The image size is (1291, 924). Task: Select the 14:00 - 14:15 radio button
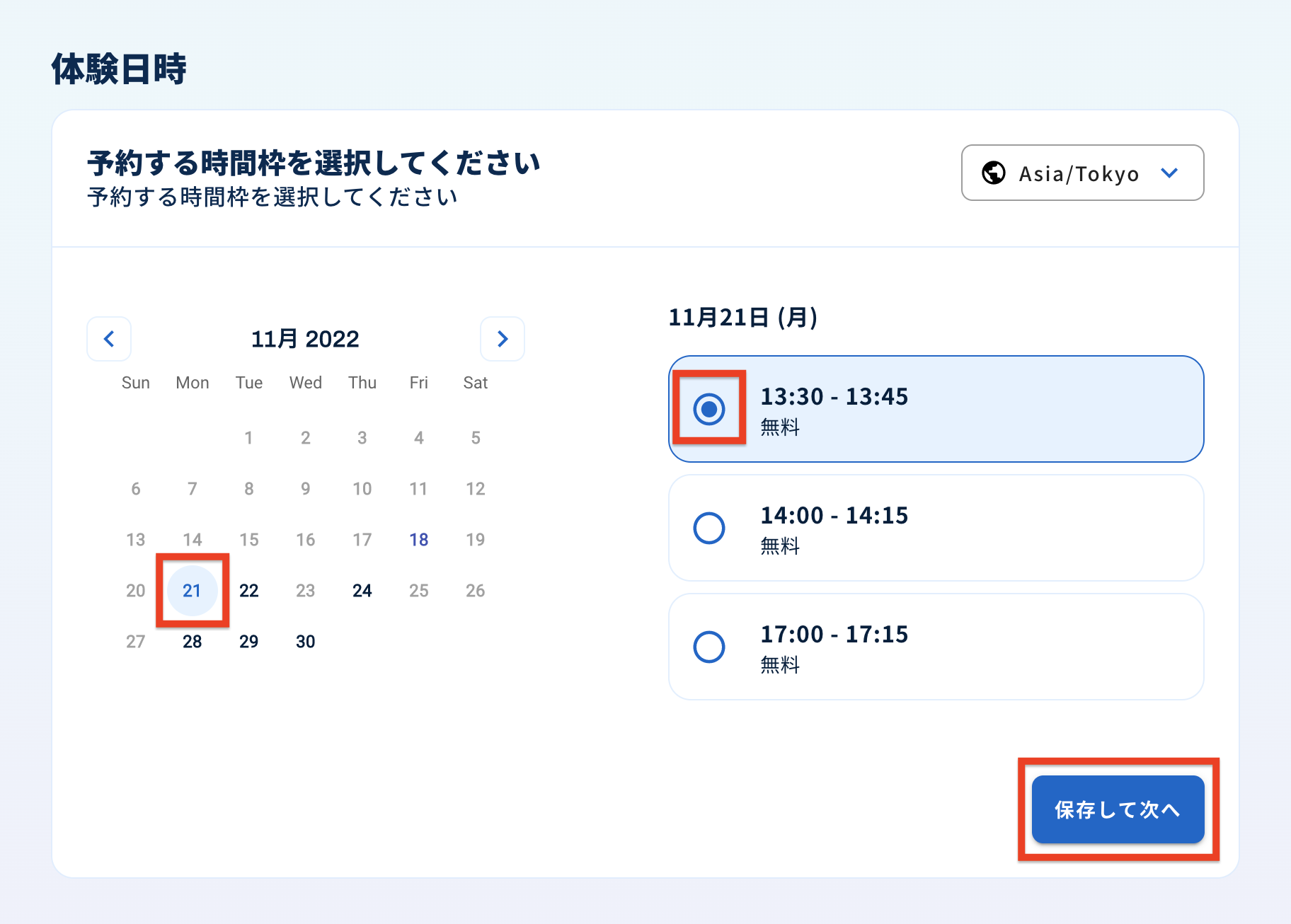click(709, 528)
